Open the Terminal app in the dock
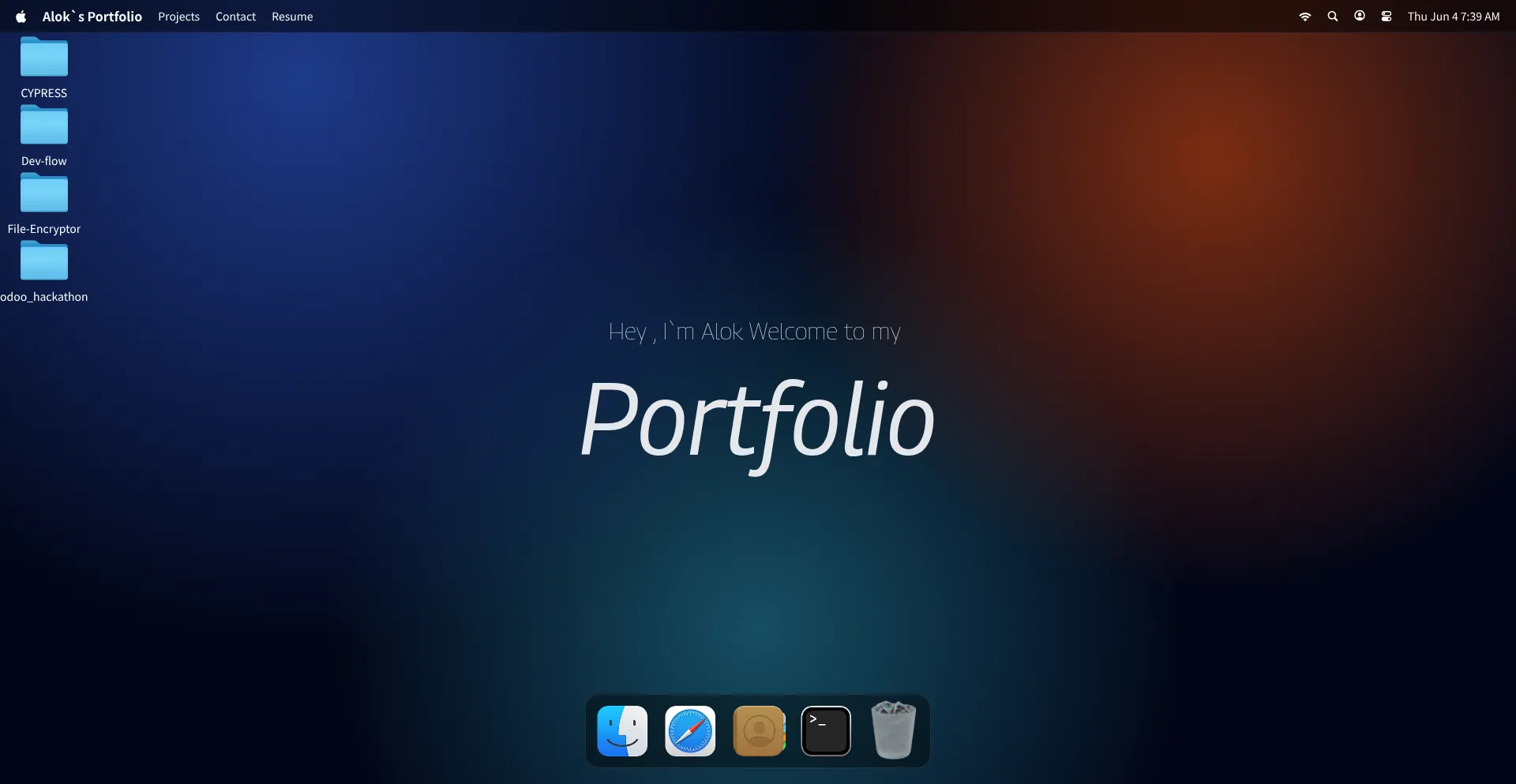 pos(826,731)
